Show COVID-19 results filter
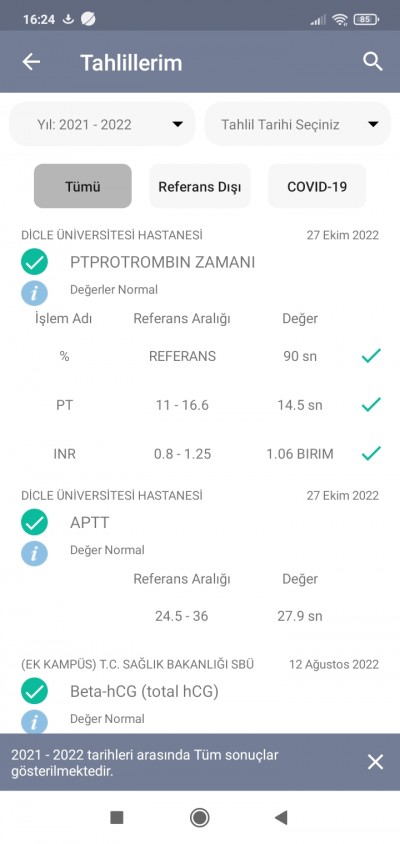Screen dimensions: 400x844 [x=317, y=186]
